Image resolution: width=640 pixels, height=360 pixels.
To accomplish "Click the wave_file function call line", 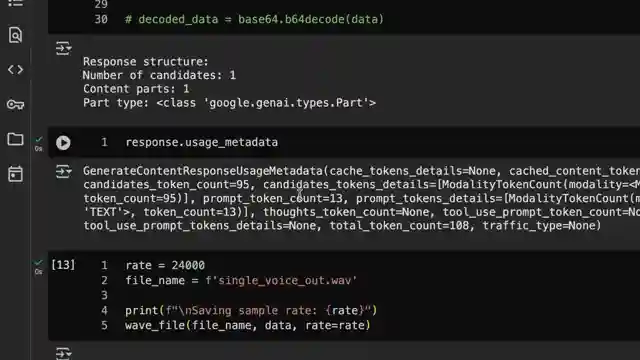I will click(248, 325).
